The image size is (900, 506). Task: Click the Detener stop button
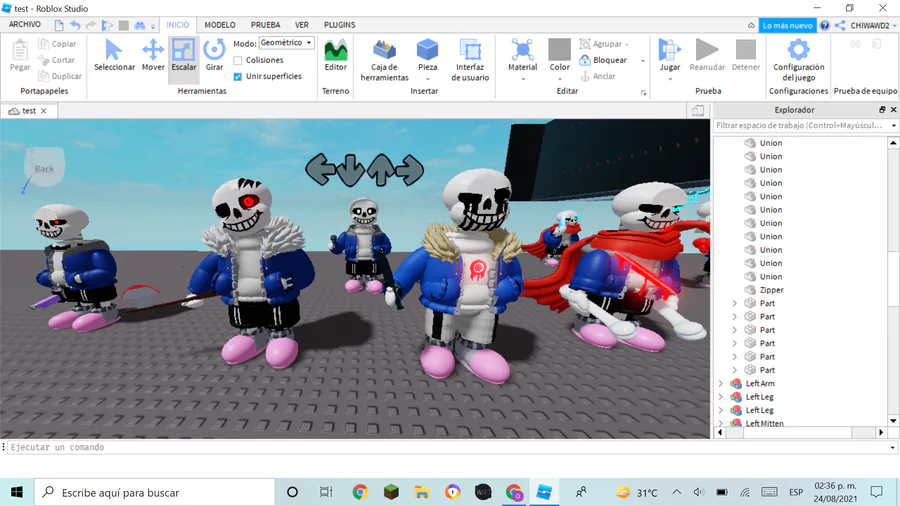[746, 56]
